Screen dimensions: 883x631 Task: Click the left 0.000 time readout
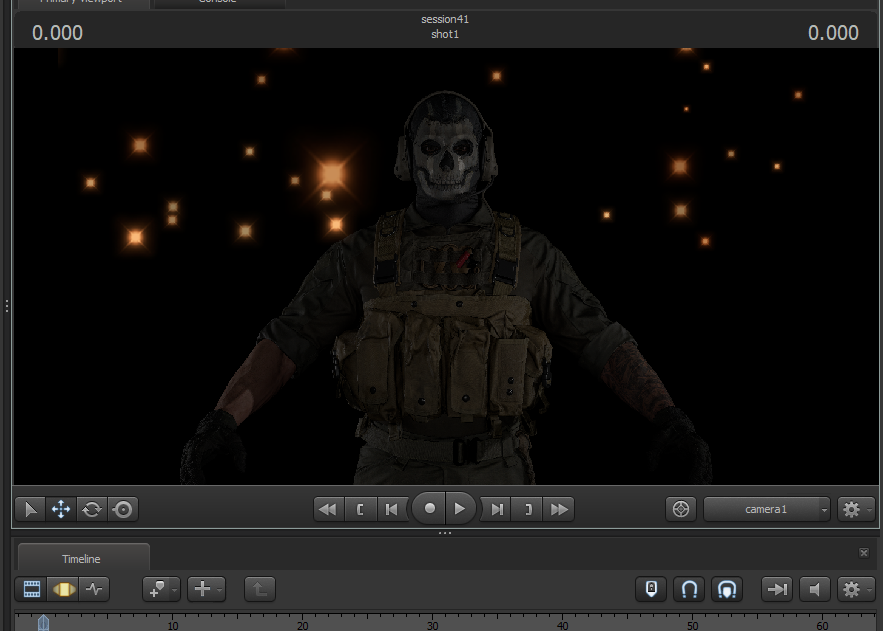57,33
